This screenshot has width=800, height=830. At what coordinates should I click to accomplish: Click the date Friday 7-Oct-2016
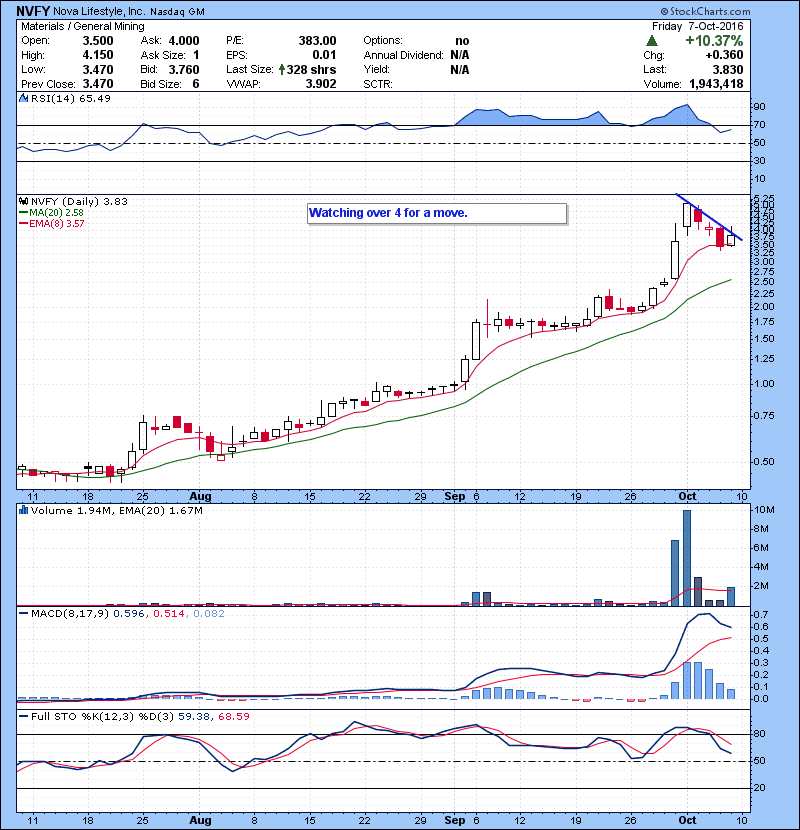(x=697, y=26)
